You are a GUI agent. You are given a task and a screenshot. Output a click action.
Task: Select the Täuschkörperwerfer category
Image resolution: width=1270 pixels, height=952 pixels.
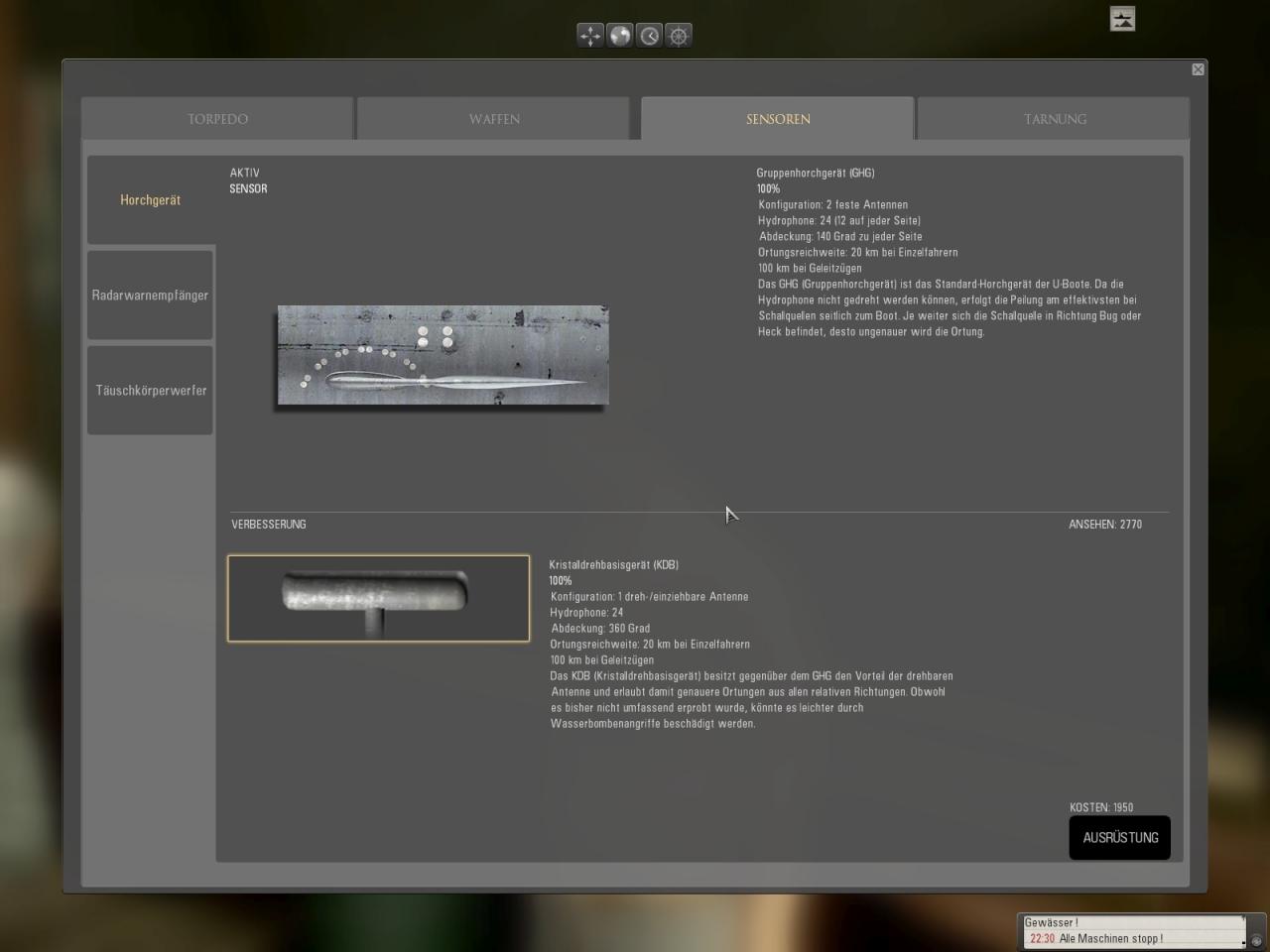(151, 391)
